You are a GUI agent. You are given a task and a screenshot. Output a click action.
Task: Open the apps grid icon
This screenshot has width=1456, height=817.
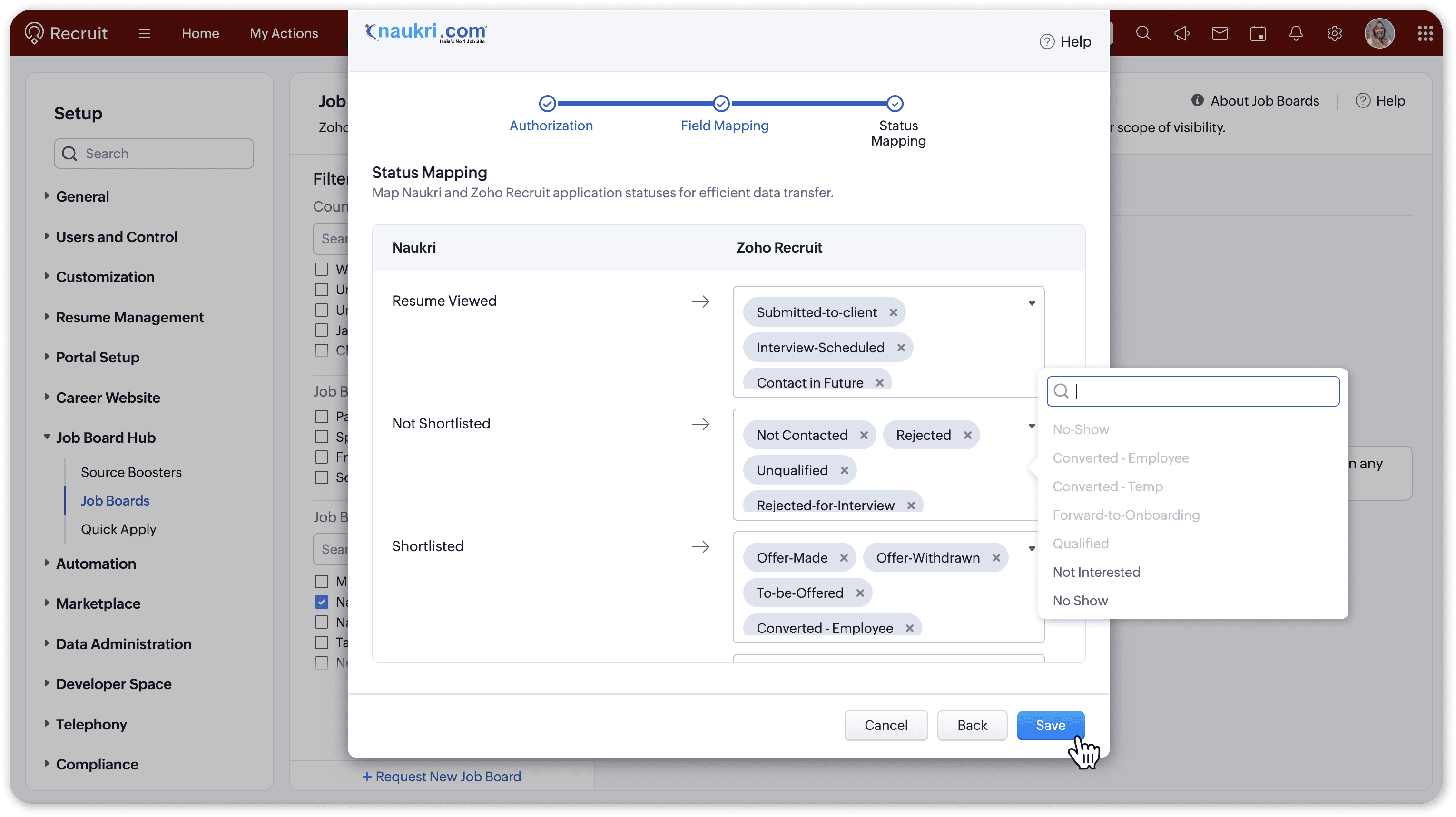[1425, 33]
